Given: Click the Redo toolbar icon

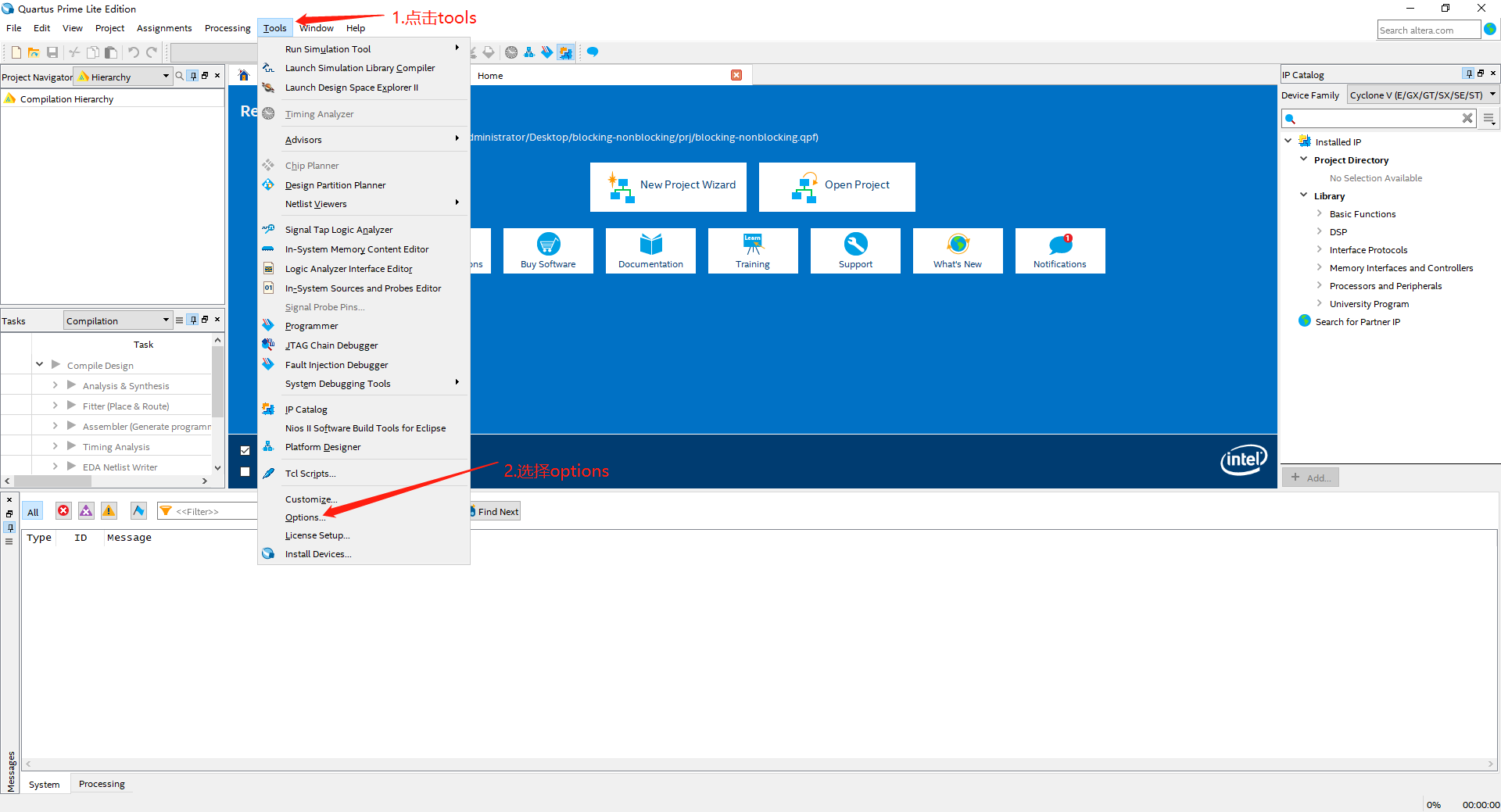Looking at the screenshot, I should (152, 52).
